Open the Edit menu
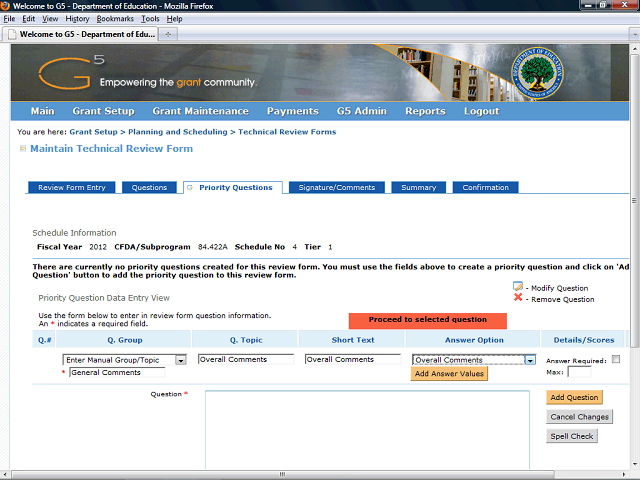 (x=29, y=19)
